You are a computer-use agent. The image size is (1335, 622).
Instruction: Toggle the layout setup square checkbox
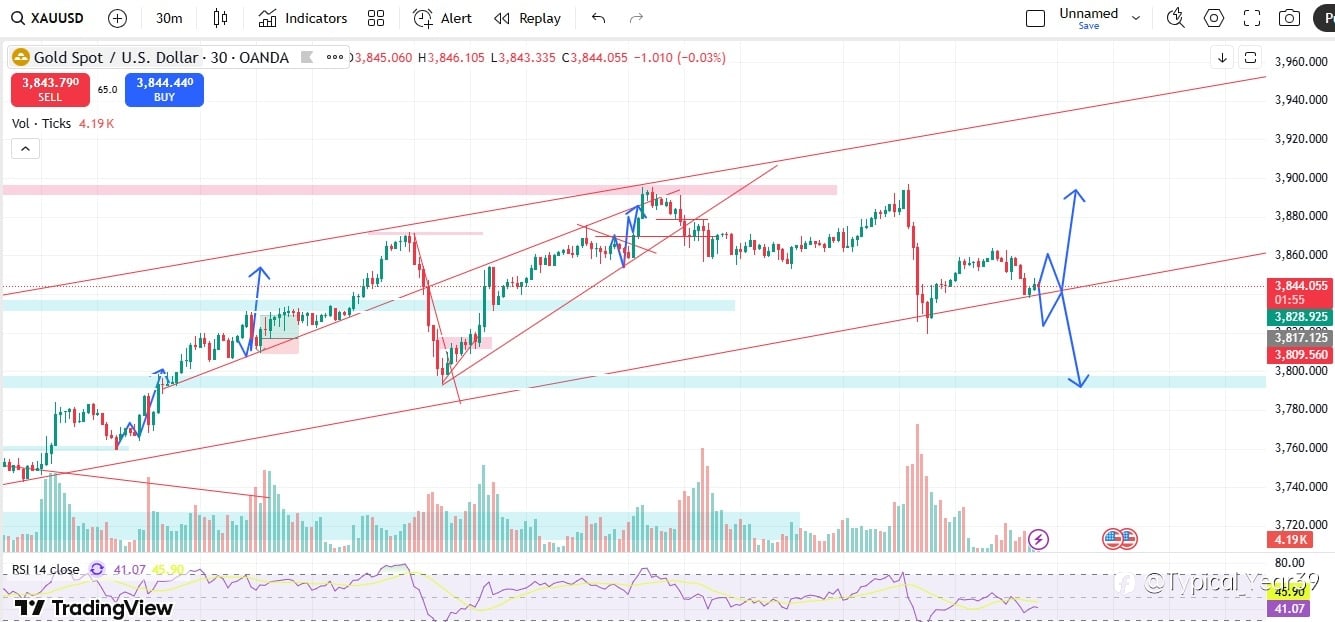click(x=1036, y=18)
